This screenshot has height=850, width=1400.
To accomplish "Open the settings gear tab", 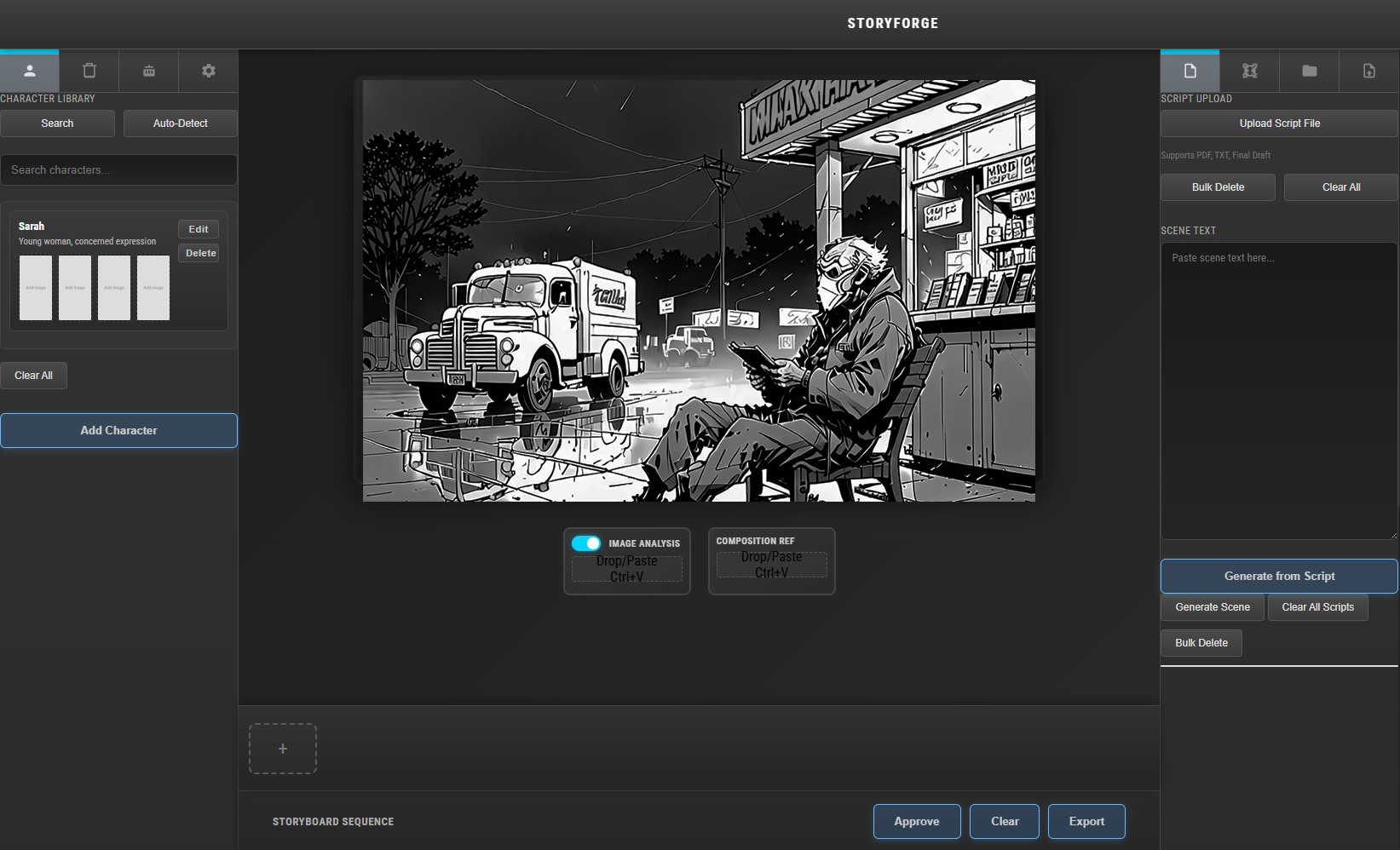I will 209,72.
